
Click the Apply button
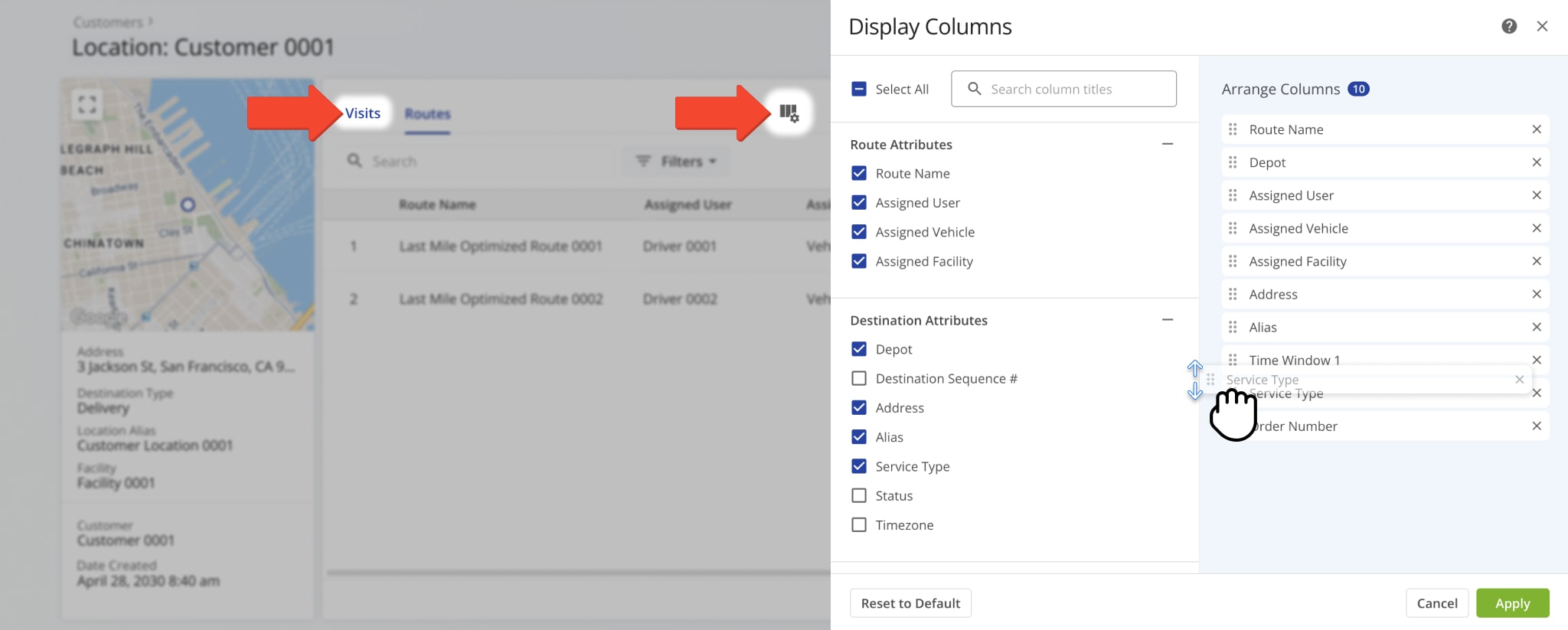pyautogui.click(x=1512, y=603)
